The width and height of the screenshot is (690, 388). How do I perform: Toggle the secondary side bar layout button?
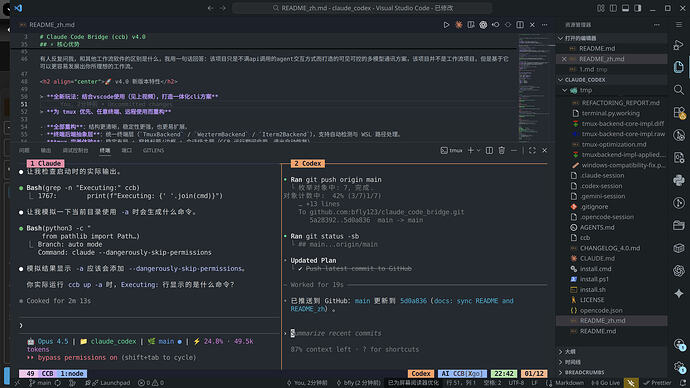pos(638,8)
